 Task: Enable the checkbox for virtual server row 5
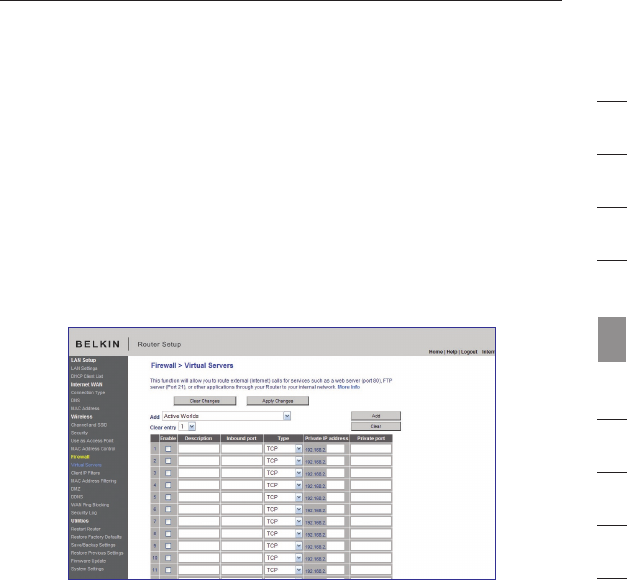168,497
